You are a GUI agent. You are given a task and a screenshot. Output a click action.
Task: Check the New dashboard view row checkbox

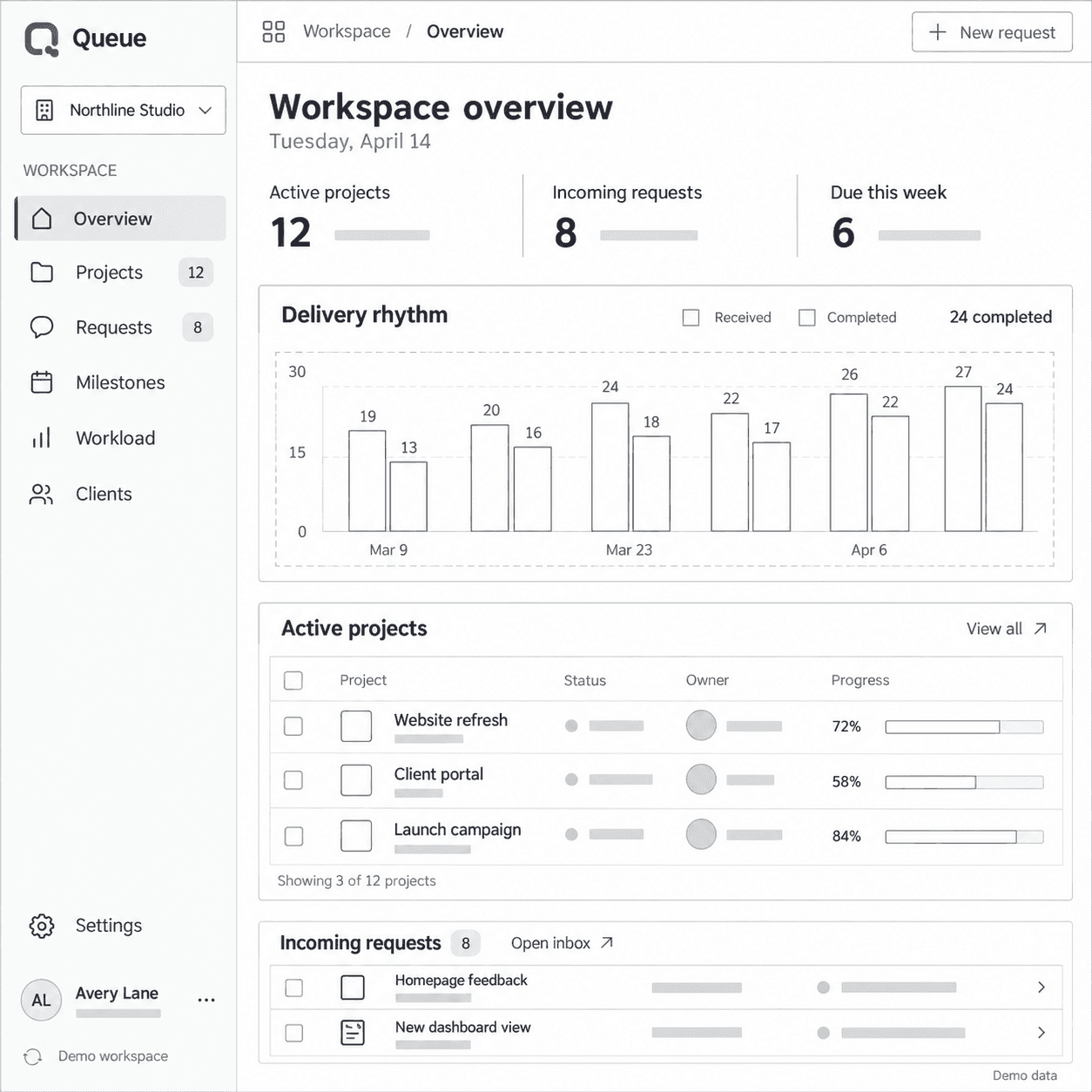[x=294, y=1033]
